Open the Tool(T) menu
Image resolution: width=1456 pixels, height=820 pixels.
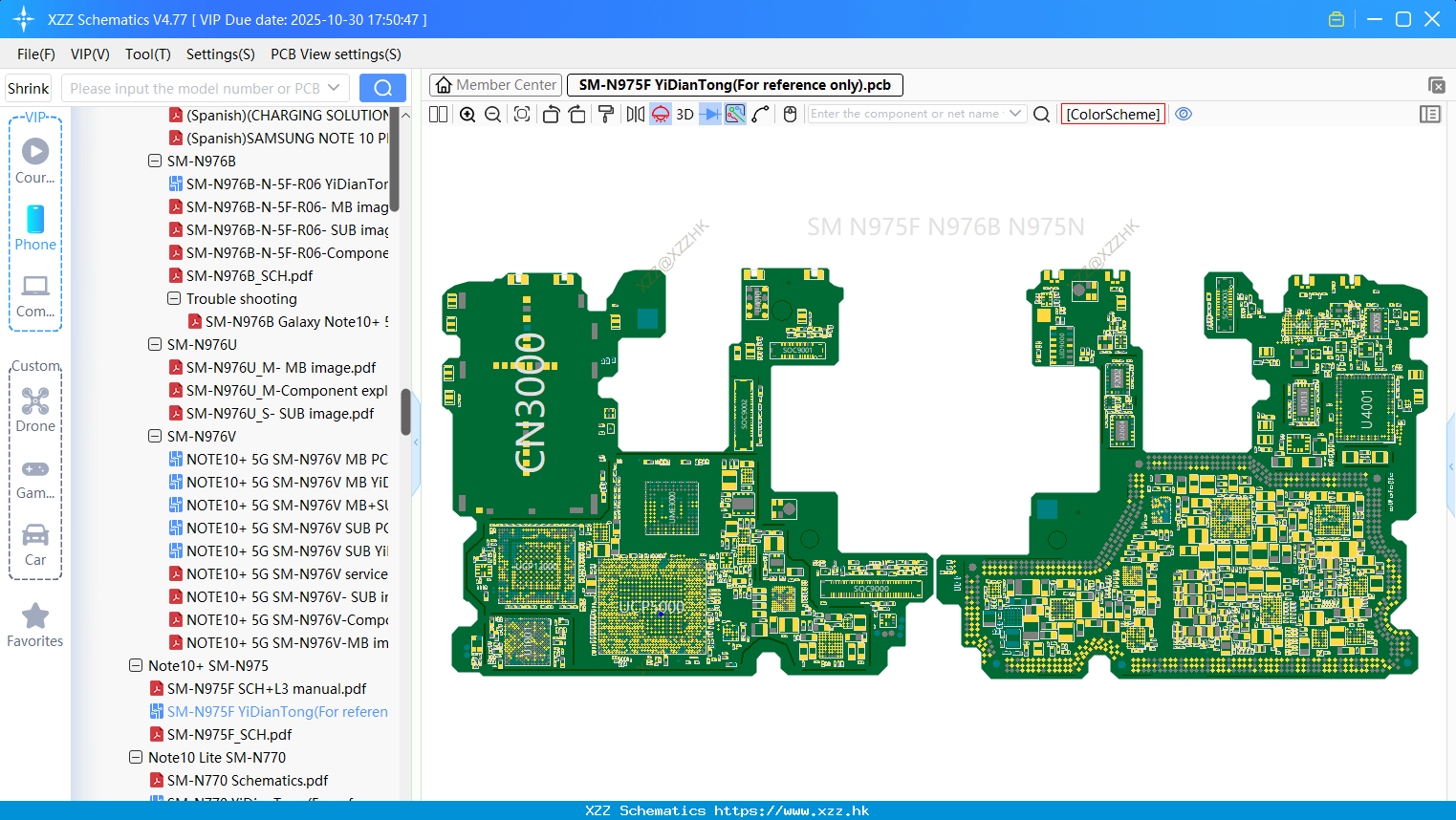[148, 54]
